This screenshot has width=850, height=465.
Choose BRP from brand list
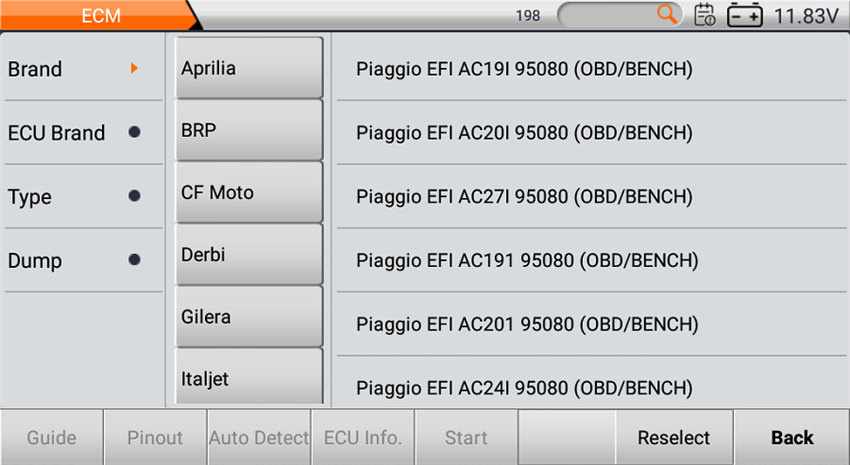tap(249, 130)
